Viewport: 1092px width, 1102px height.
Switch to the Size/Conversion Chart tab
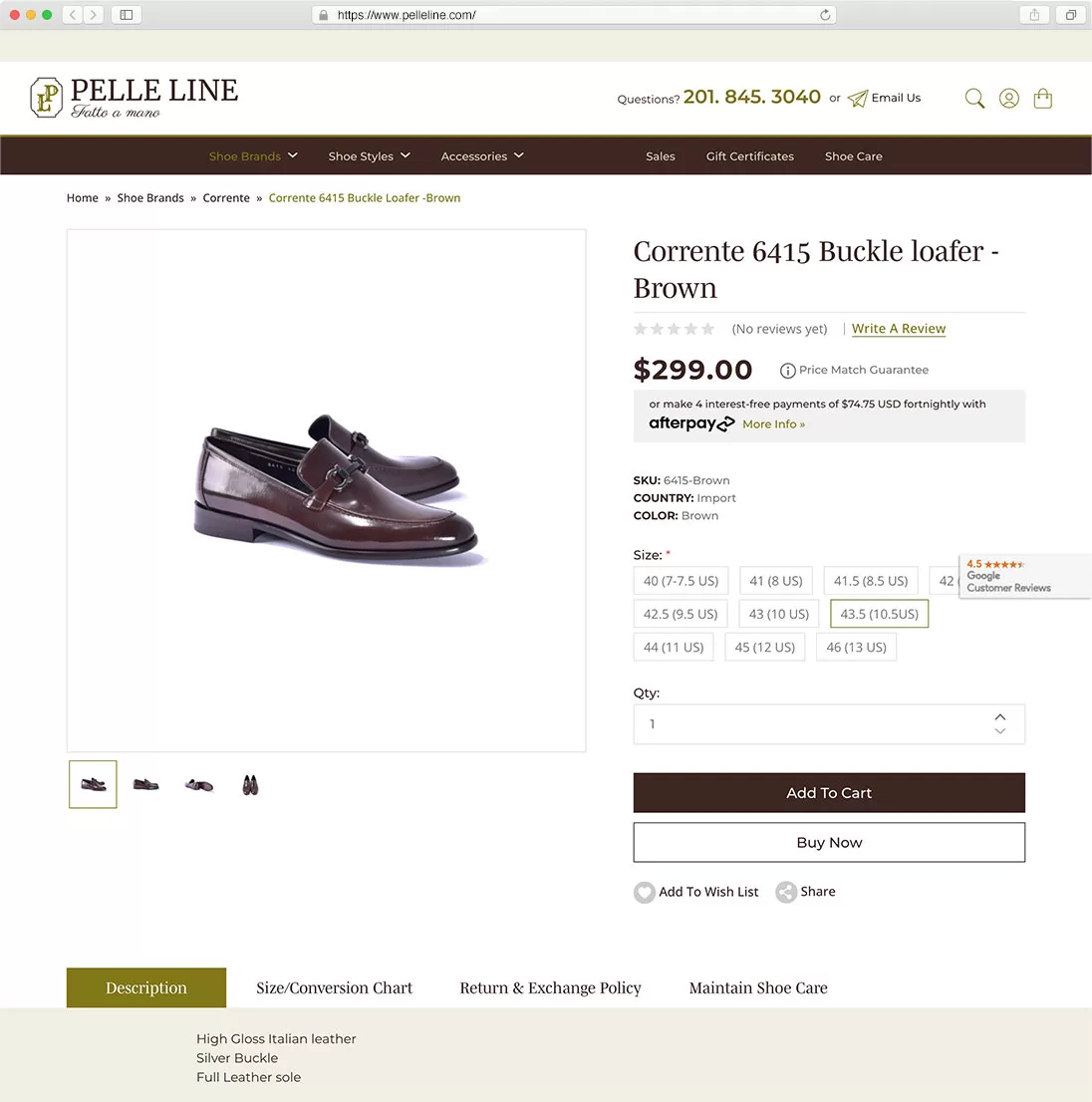coord(334,987)
